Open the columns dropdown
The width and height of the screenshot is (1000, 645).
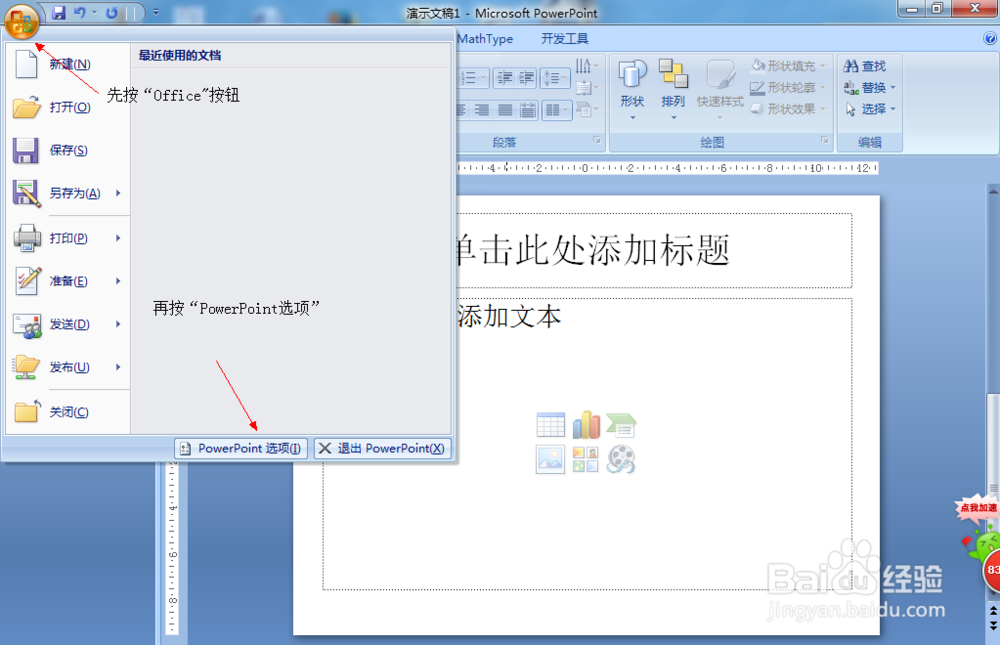(555, 110)
